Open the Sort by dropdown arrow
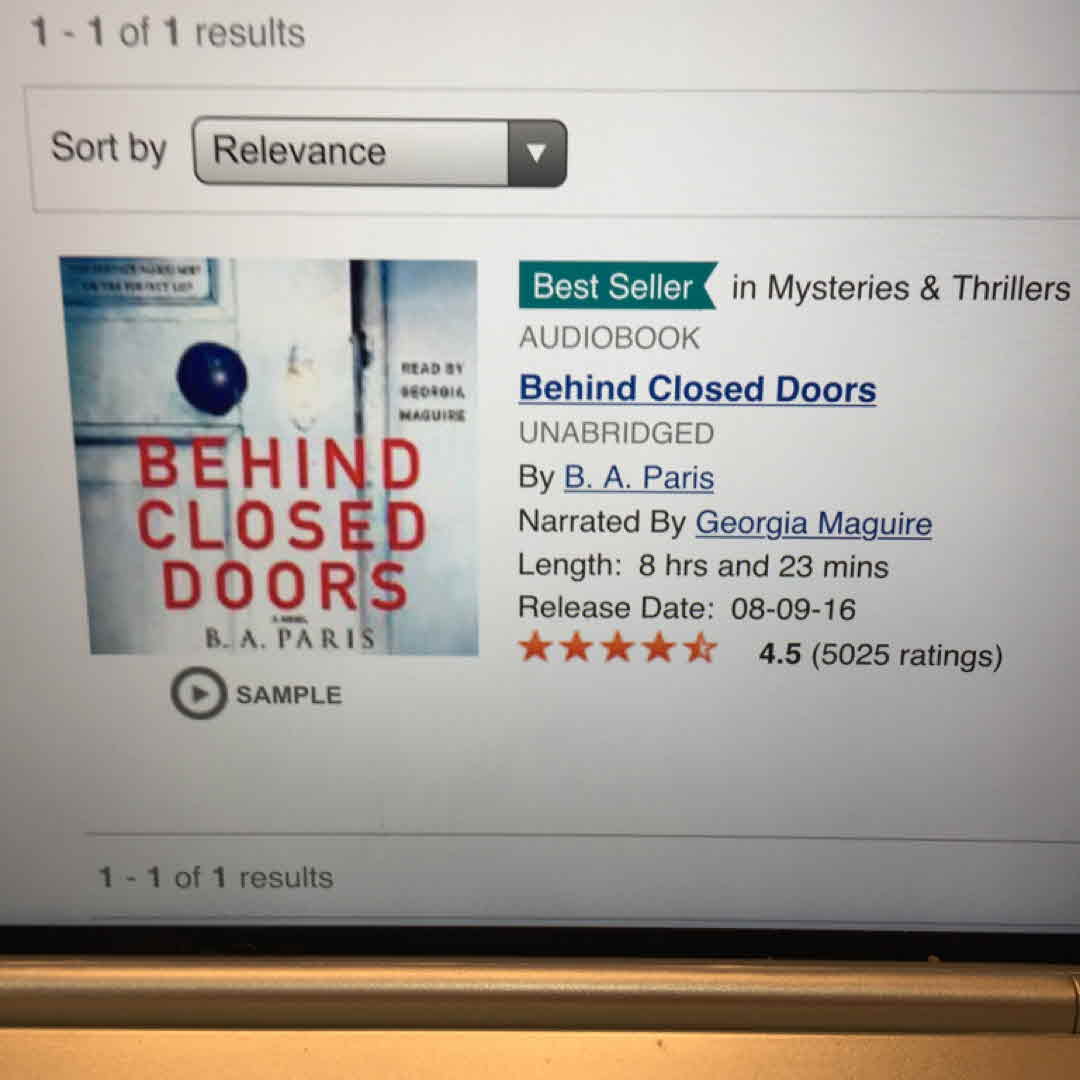 pyautogui.click(x=537, y=153)
